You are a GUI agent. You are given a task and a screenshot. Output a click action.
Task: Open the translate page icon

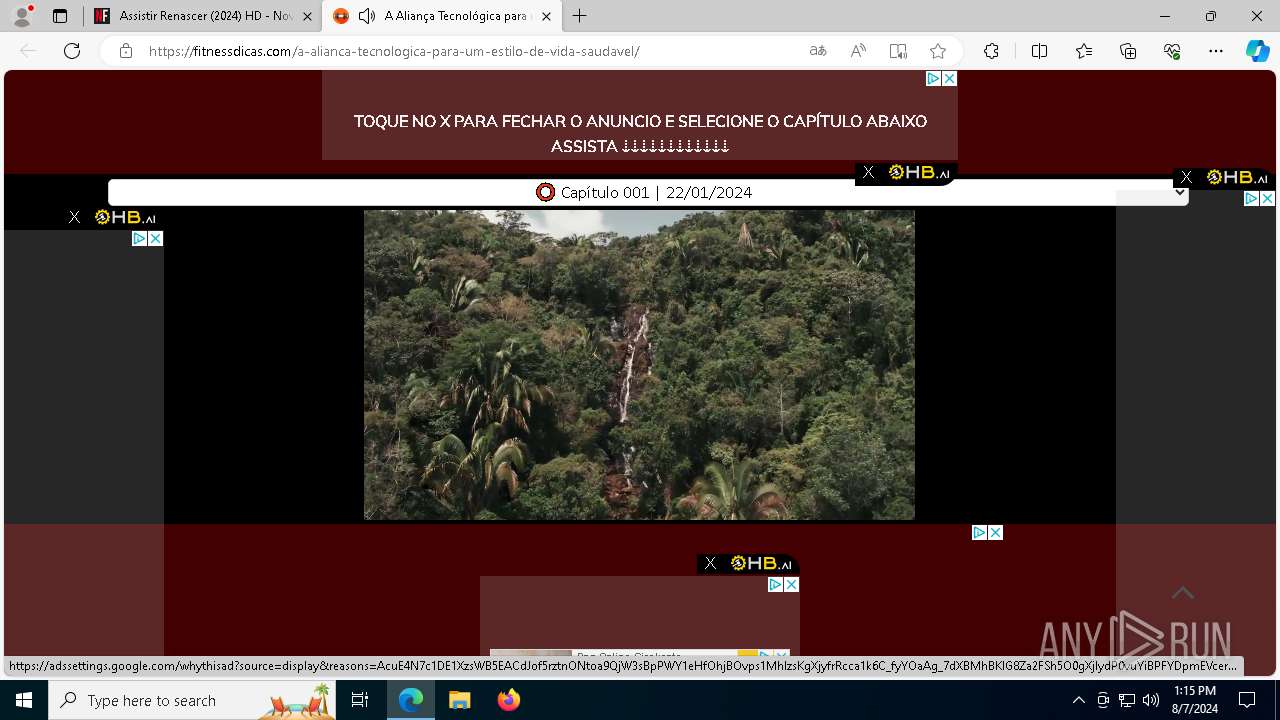tap(818, 51)
